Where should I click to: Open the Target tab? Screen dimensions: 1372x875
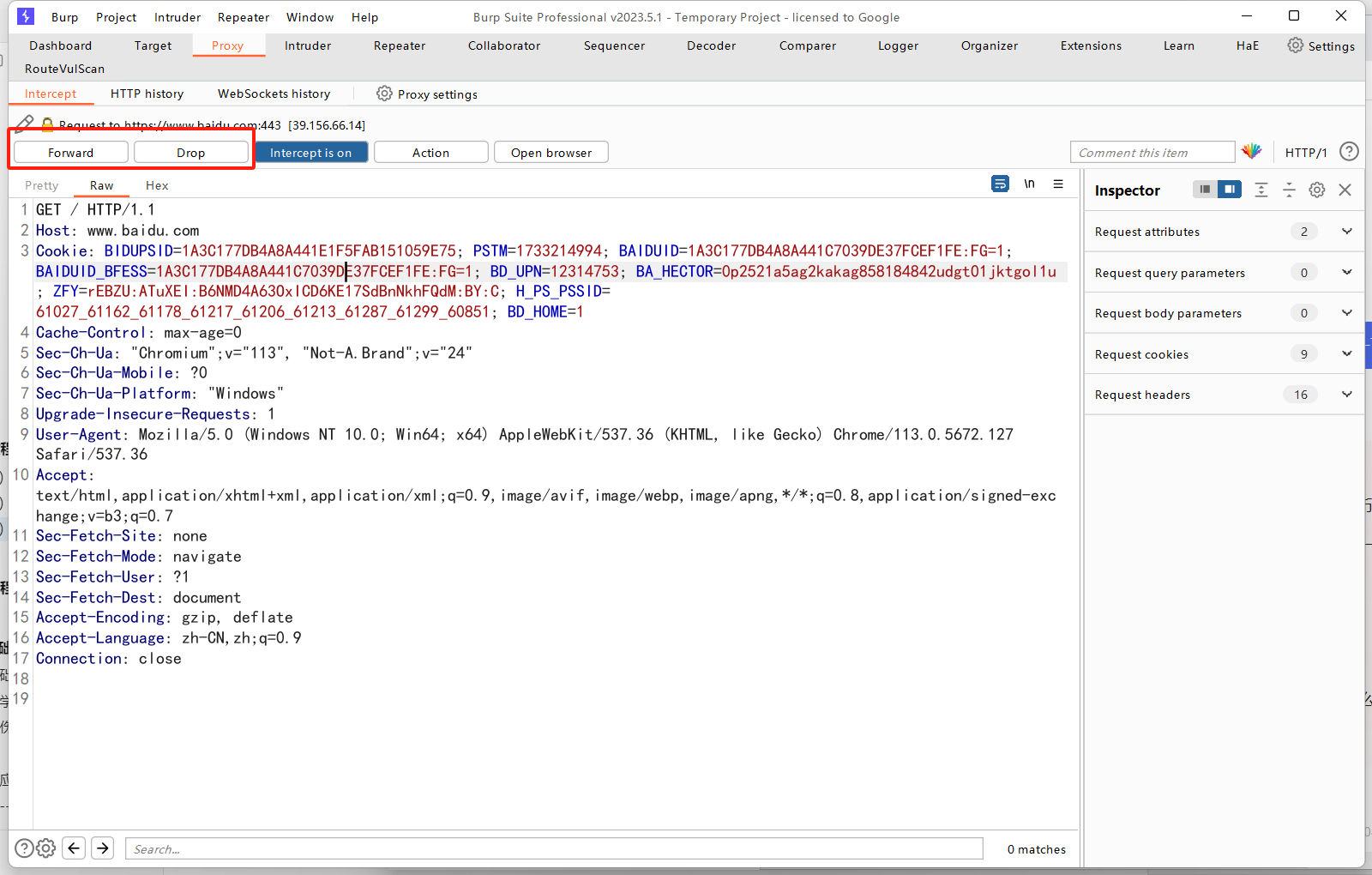153,45
